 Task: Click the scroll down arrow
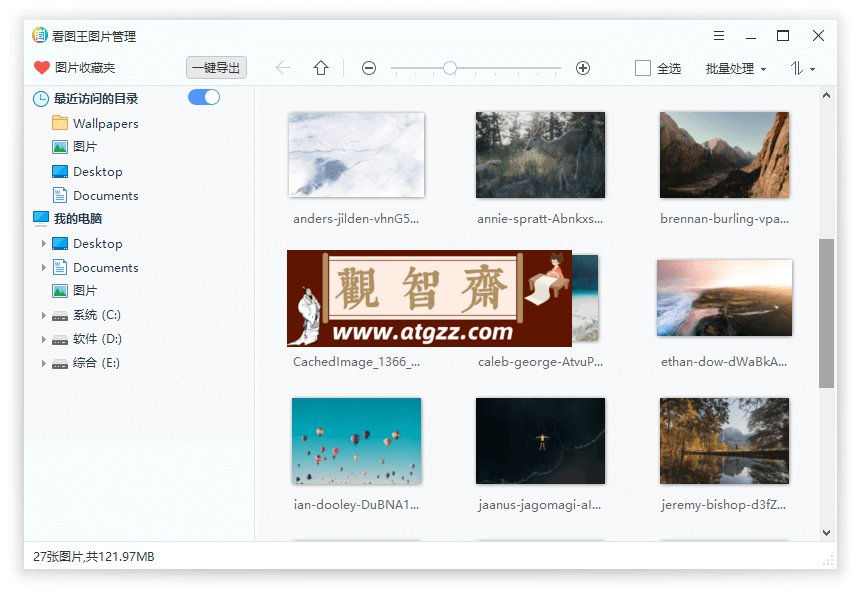tap(826, 532)
